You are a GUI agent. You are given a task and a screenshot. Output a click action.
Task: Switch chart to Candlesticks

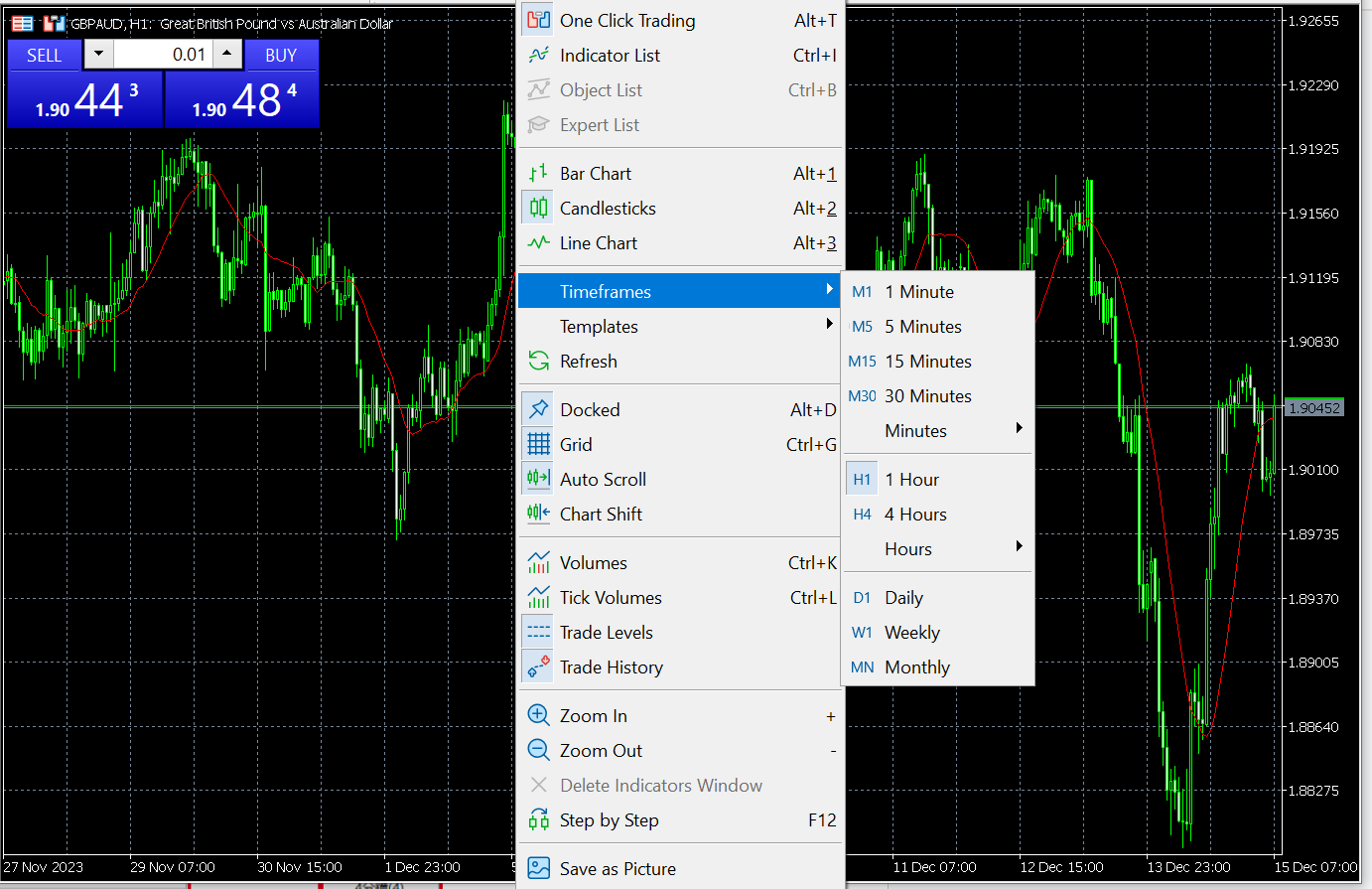(x=608, y=209)
